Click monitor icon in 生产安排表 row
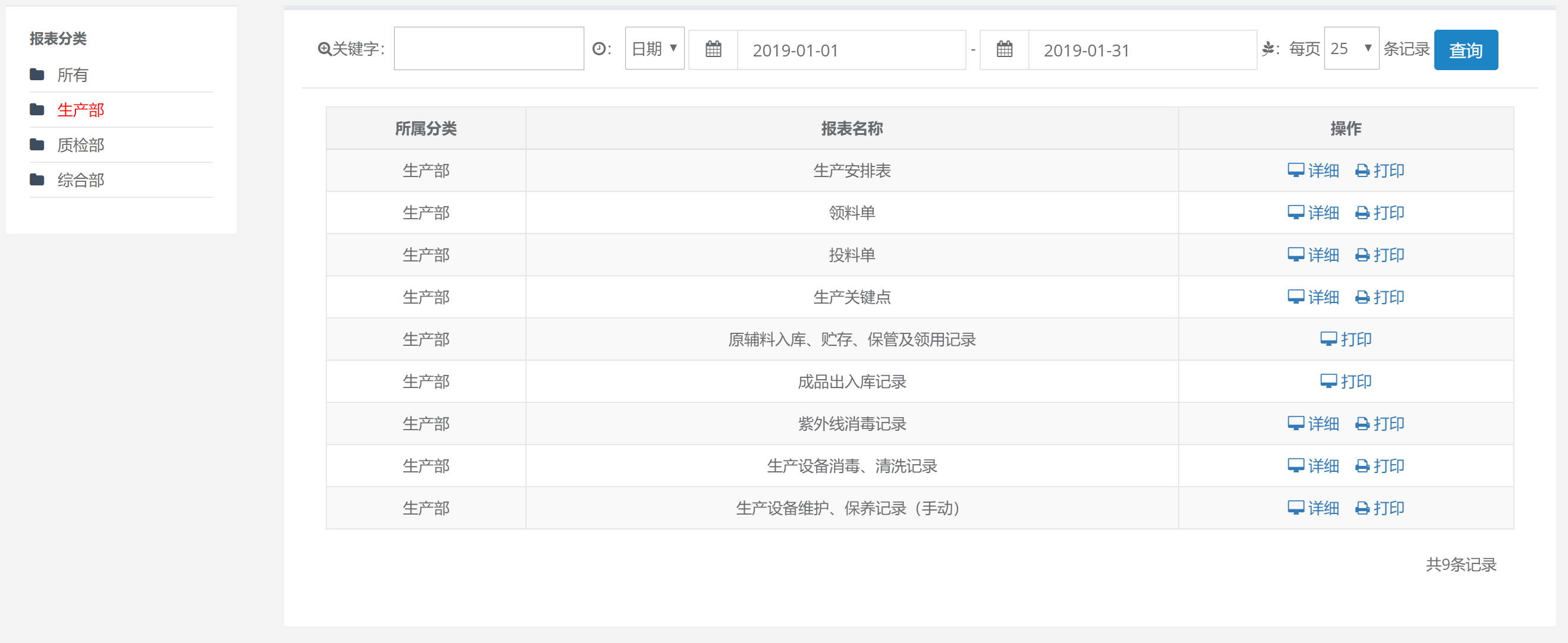This screenshot has height=643, width=1568. point(1295,171)
